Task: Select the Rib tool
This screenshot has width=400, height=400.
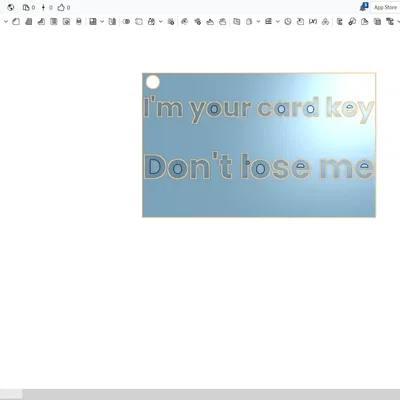Action: tap(54, 22)
